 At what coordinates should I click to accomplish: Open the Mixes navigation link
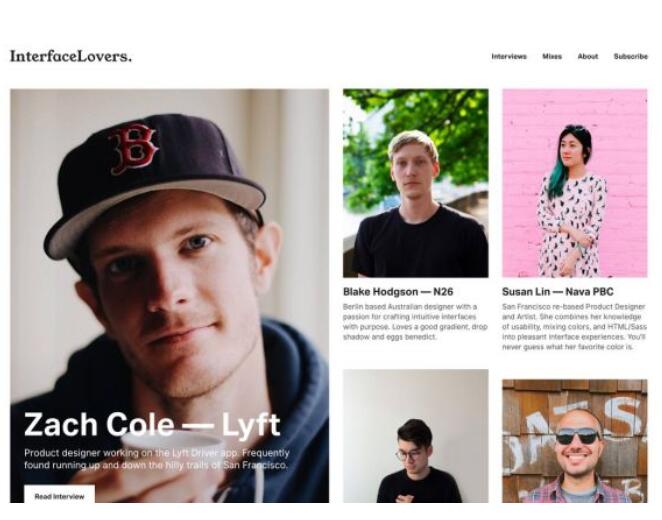(x=552, y=57)
